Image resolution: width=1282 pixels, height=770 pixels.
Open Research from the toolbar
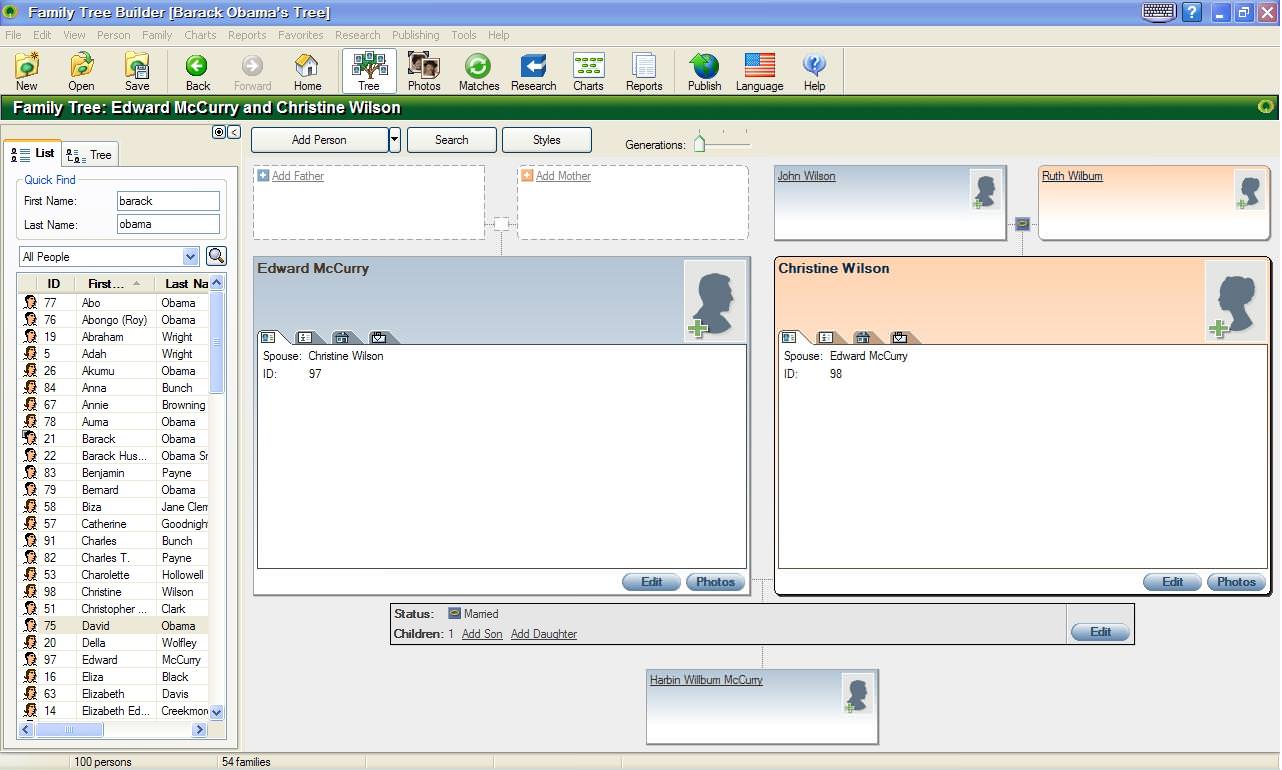(x=534, y=72)
